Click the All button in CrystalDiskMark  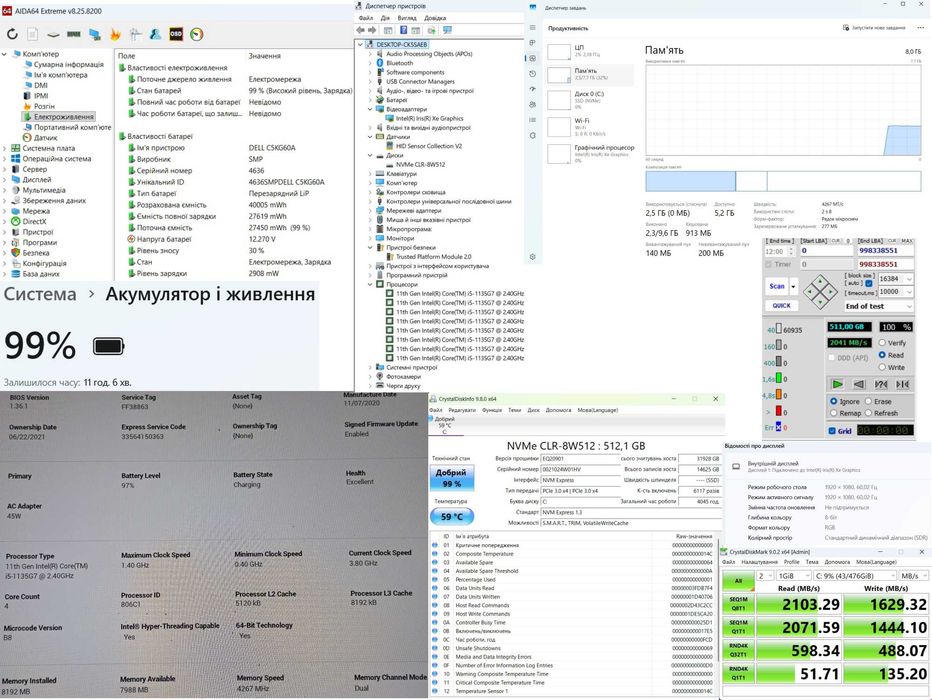click(x=738, y=581)
